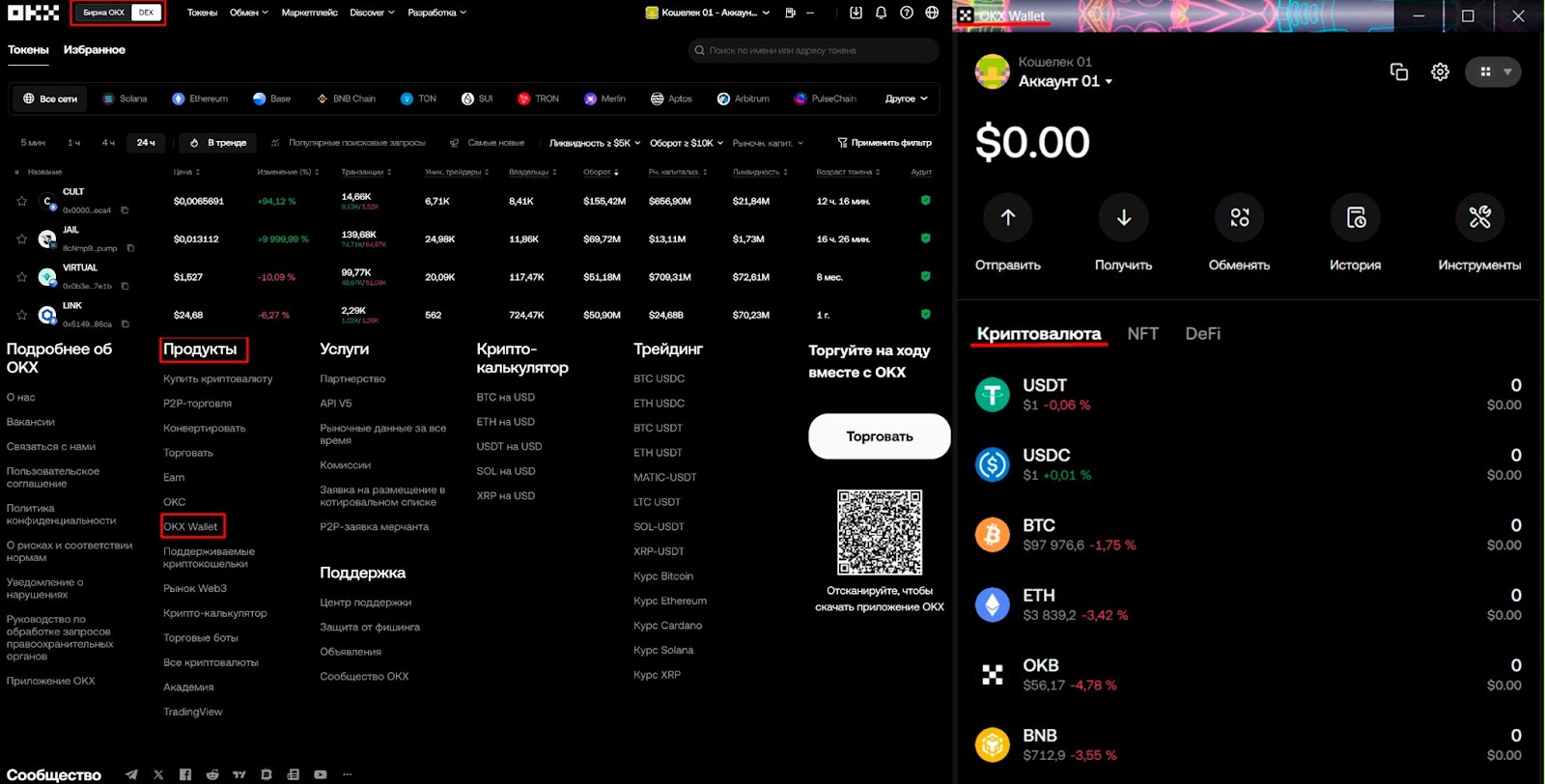Open the grid menu dropdown in OKX Wallet
This screenshot has height=784, width=1545.
(1493, 71)
